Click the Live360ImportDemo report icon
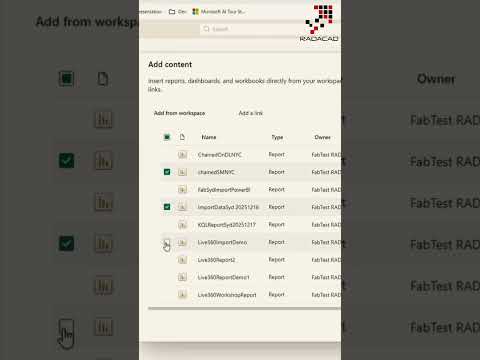 (182, 242)
